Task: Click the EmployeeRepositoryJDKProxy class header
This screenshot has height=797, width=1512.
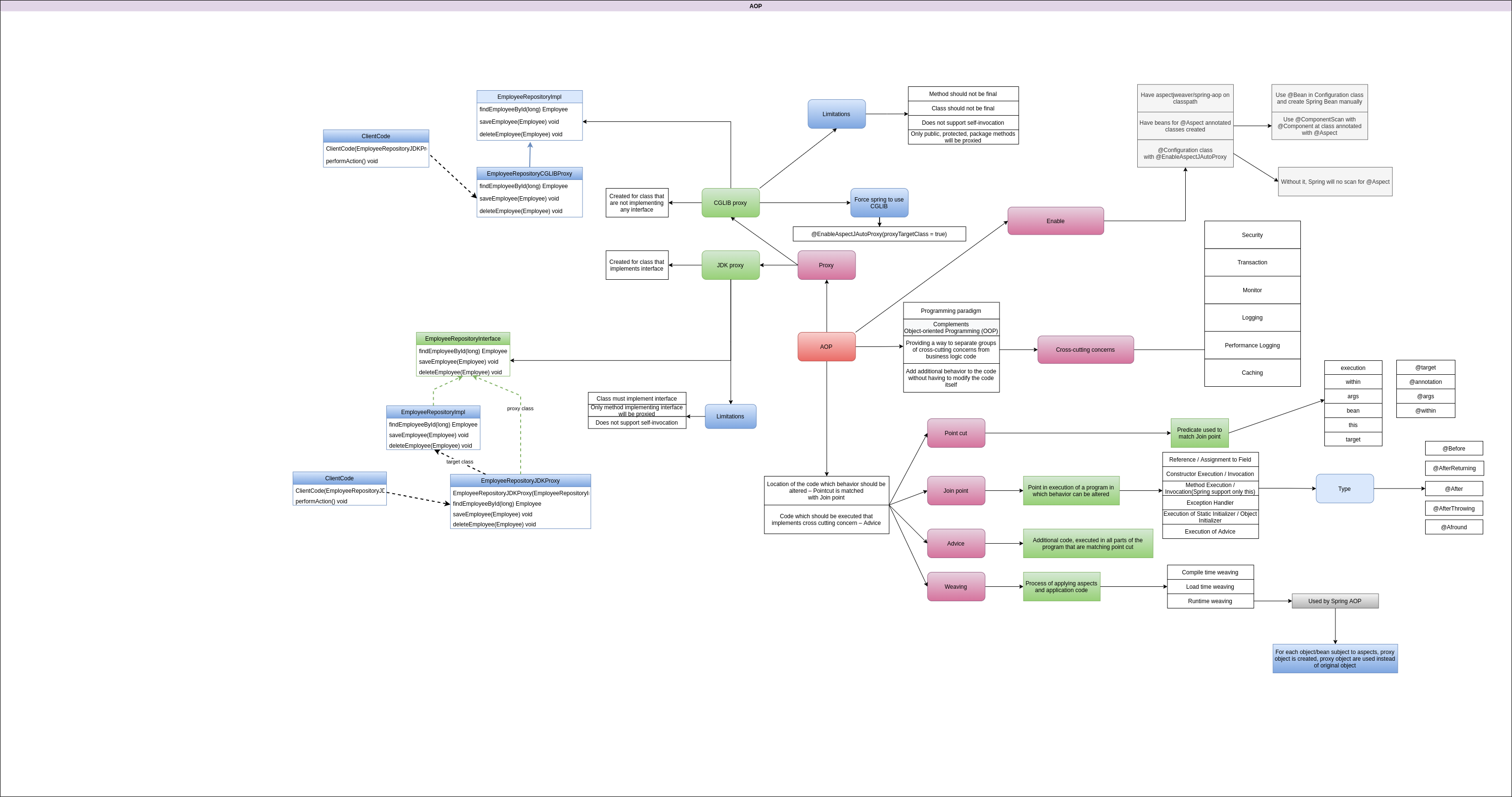Action: [x=520, y=481]
